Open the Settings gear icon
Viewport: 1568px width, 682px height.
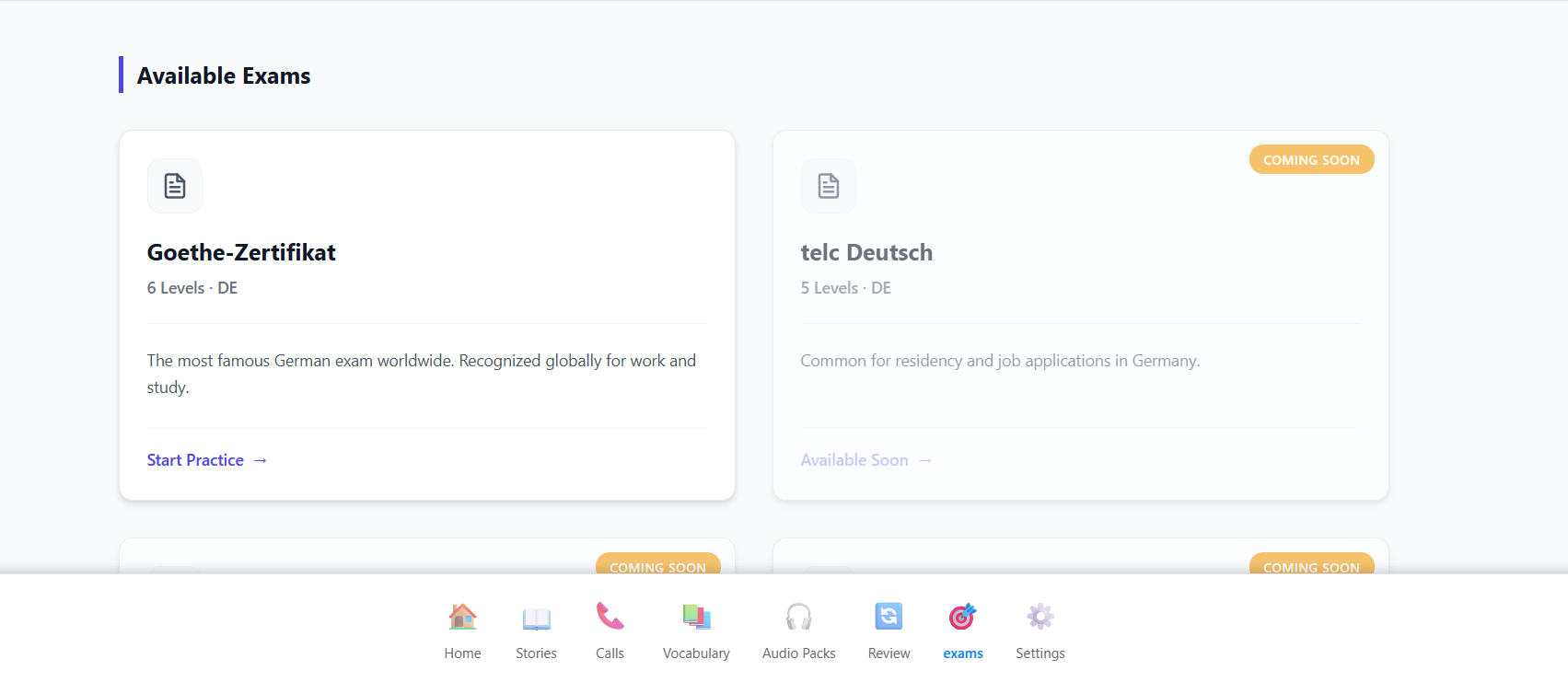(x=1040, y=617)
